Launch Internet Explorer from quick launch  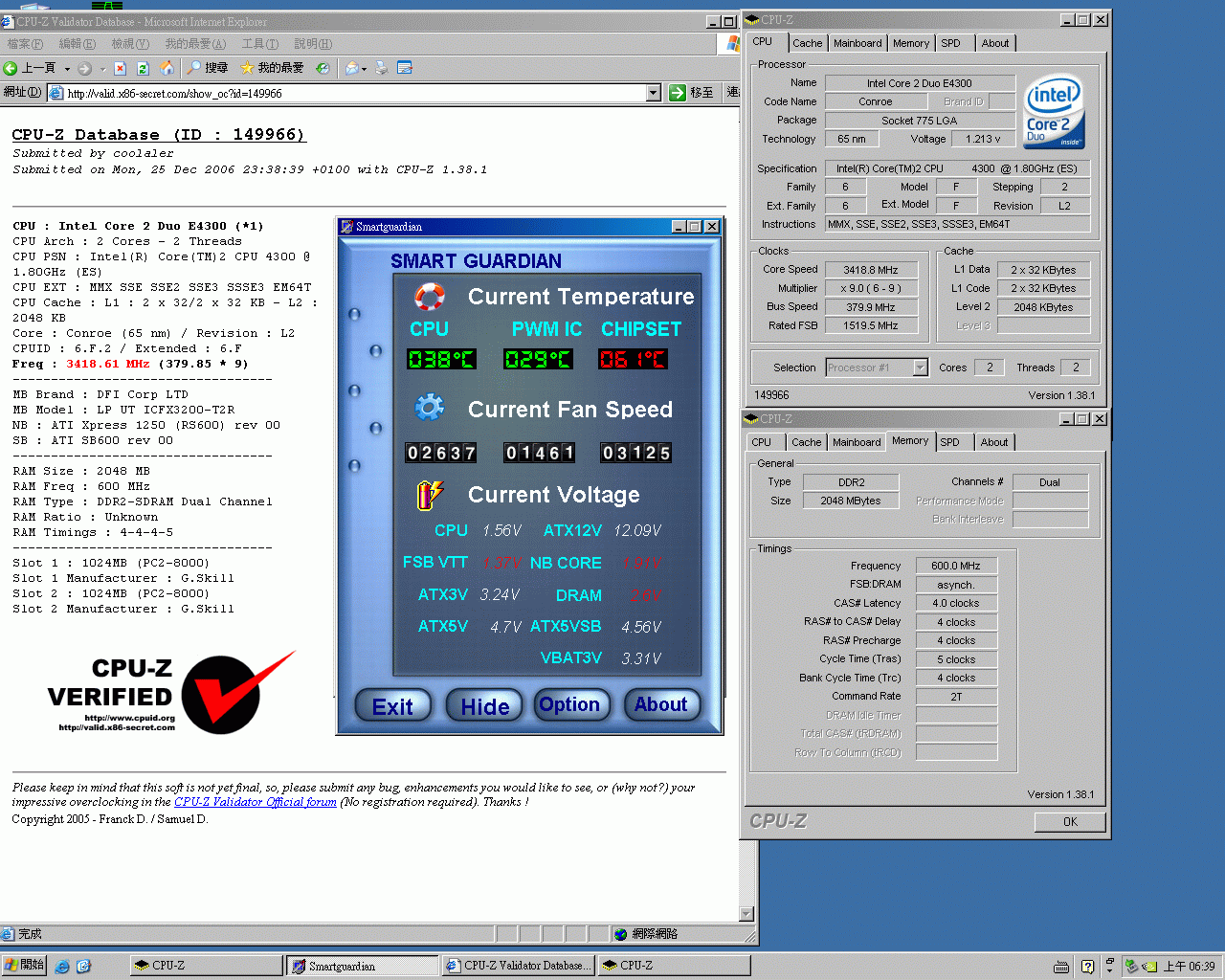coord(62,966)
